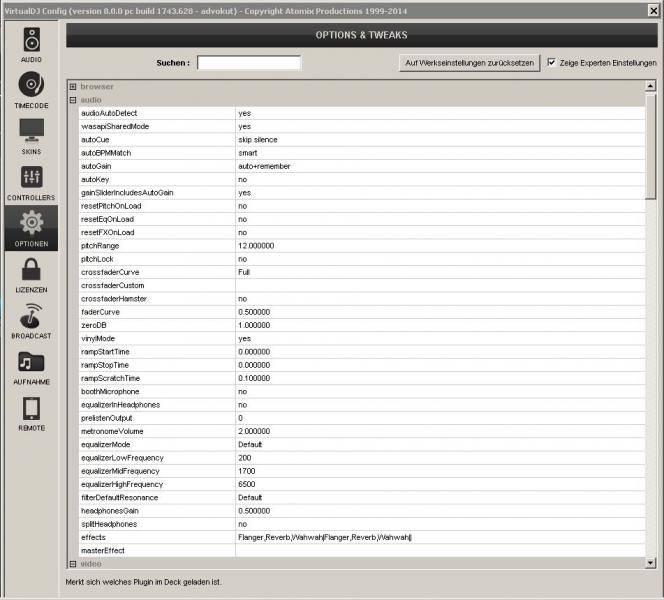Screen dimensions: 664x600
Task: Open the Skins monitor icon
Action: point(31,130)
